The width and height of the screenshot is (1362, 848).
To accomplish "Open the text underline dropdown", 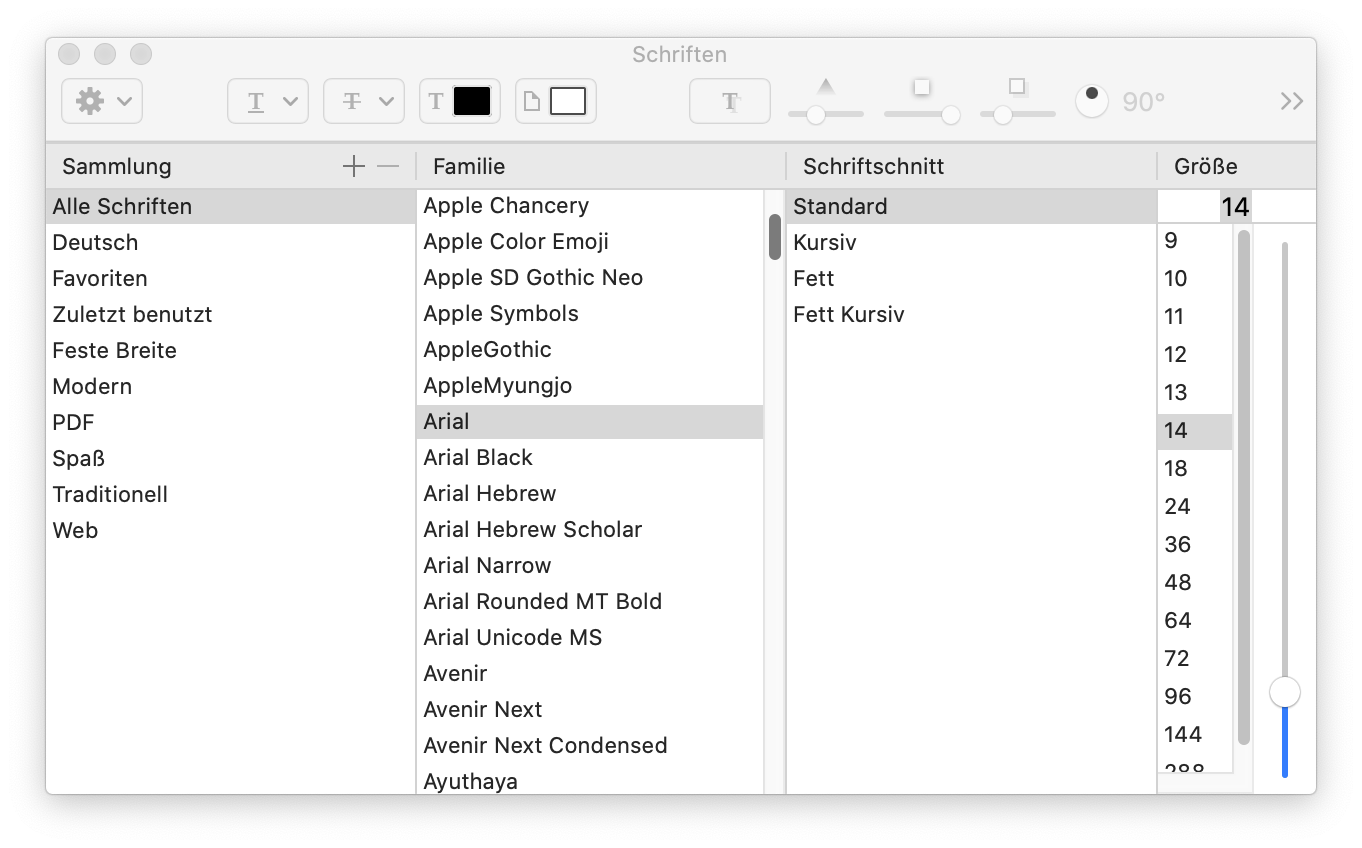I will click(268, 101).
